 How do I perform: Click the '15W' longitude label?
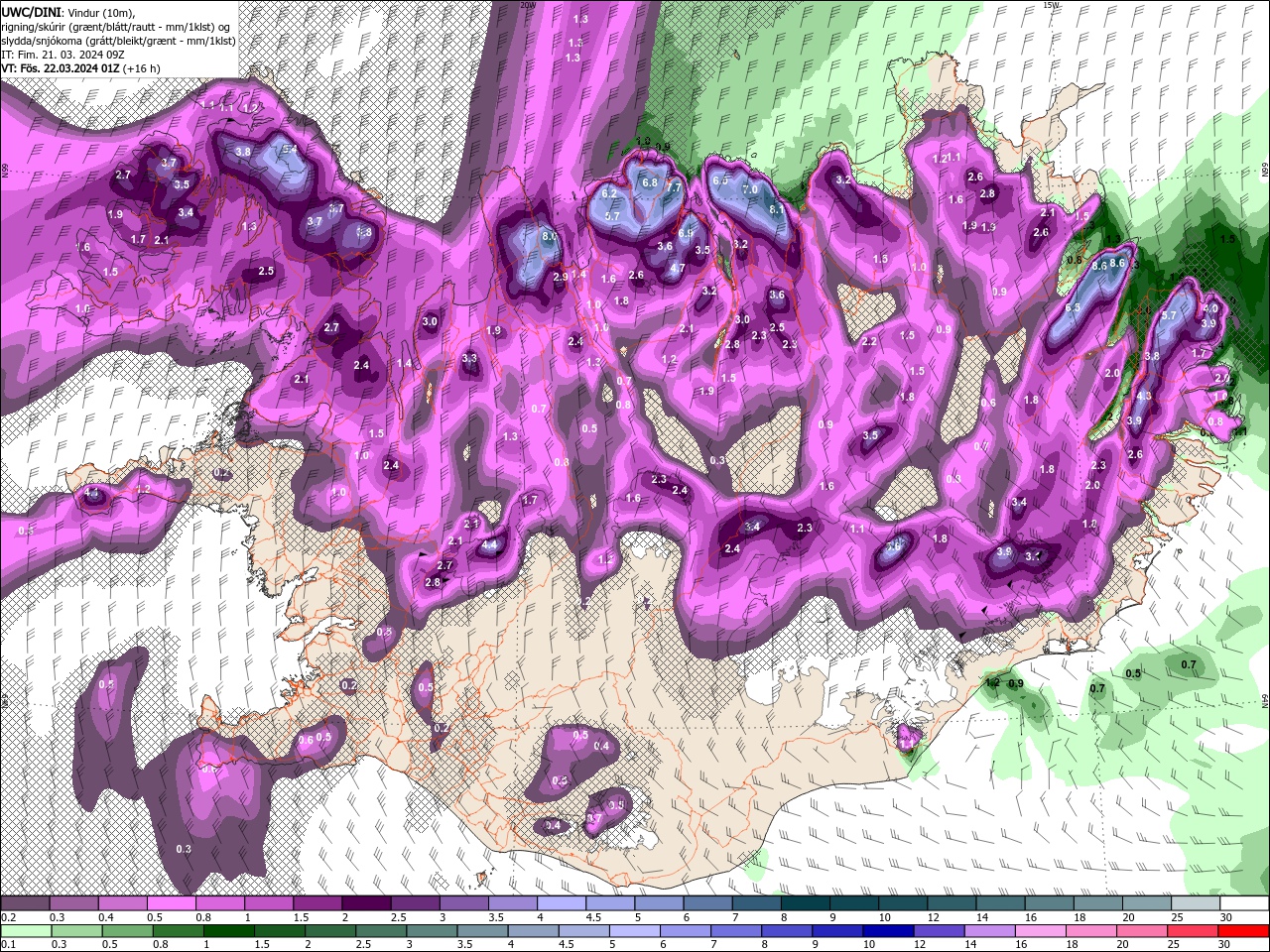[x=1053, y=5]
